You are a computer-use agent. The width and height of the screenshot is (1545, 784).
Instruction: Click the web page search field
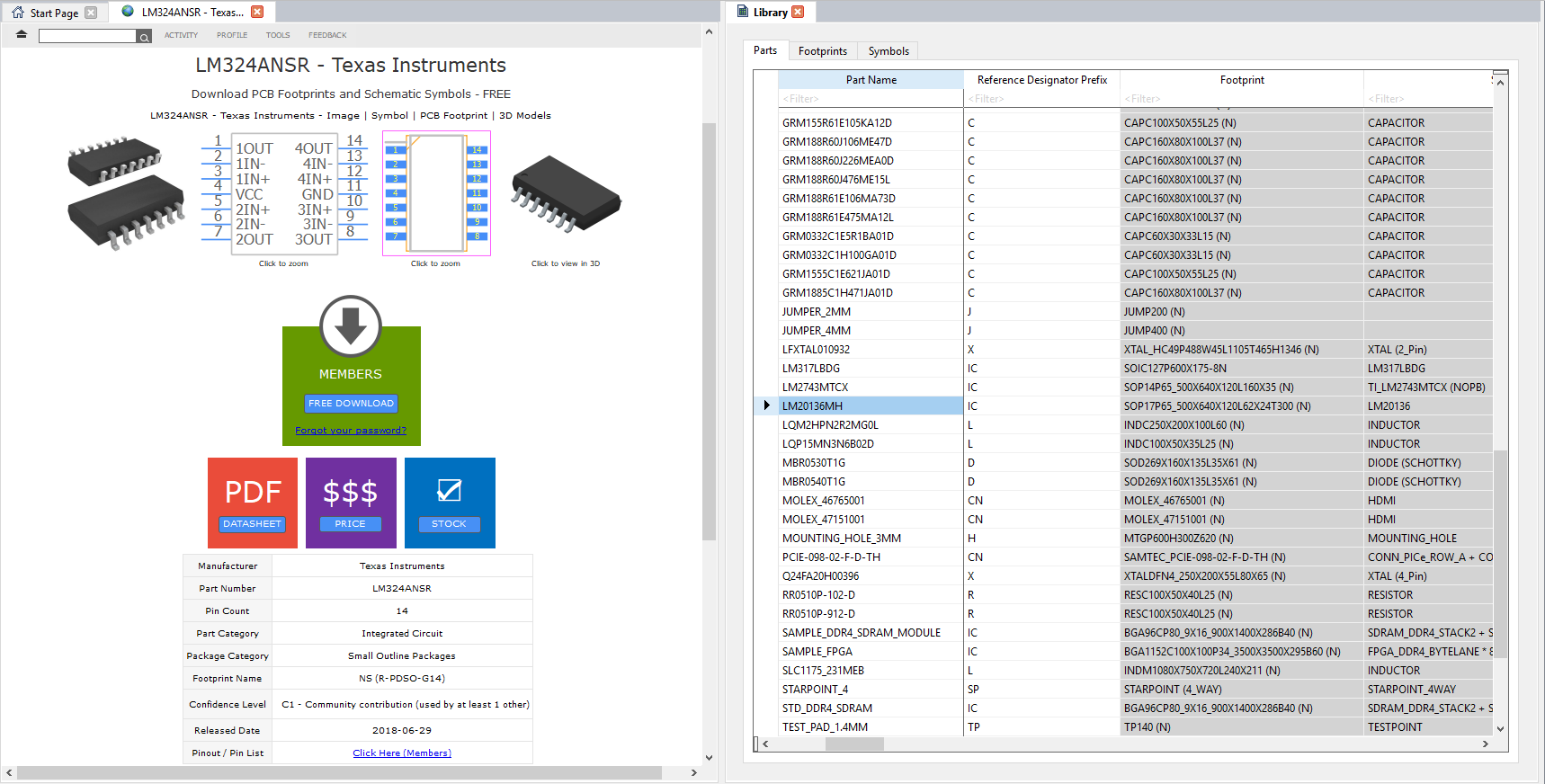tap(87, 36)
